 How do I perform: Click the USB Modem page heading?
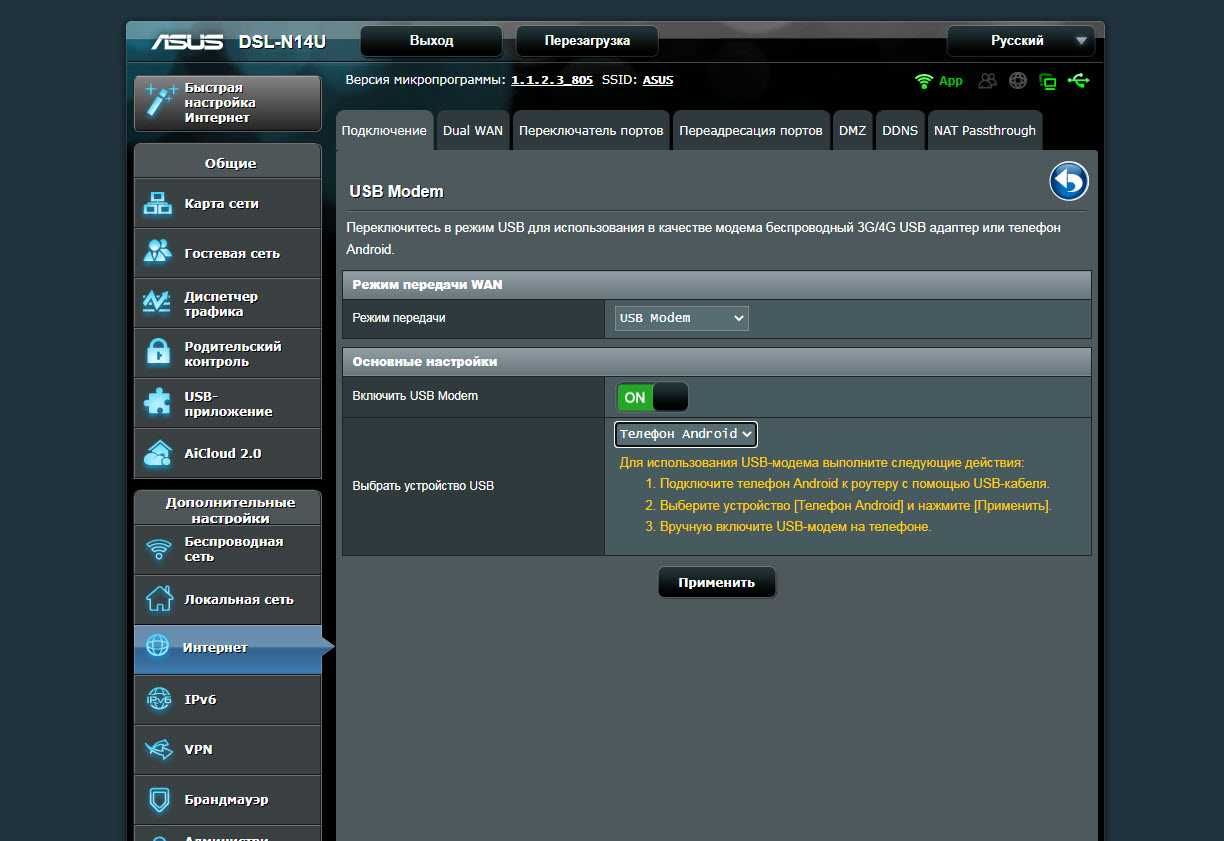pyautogui.click(x=396, y=191)
